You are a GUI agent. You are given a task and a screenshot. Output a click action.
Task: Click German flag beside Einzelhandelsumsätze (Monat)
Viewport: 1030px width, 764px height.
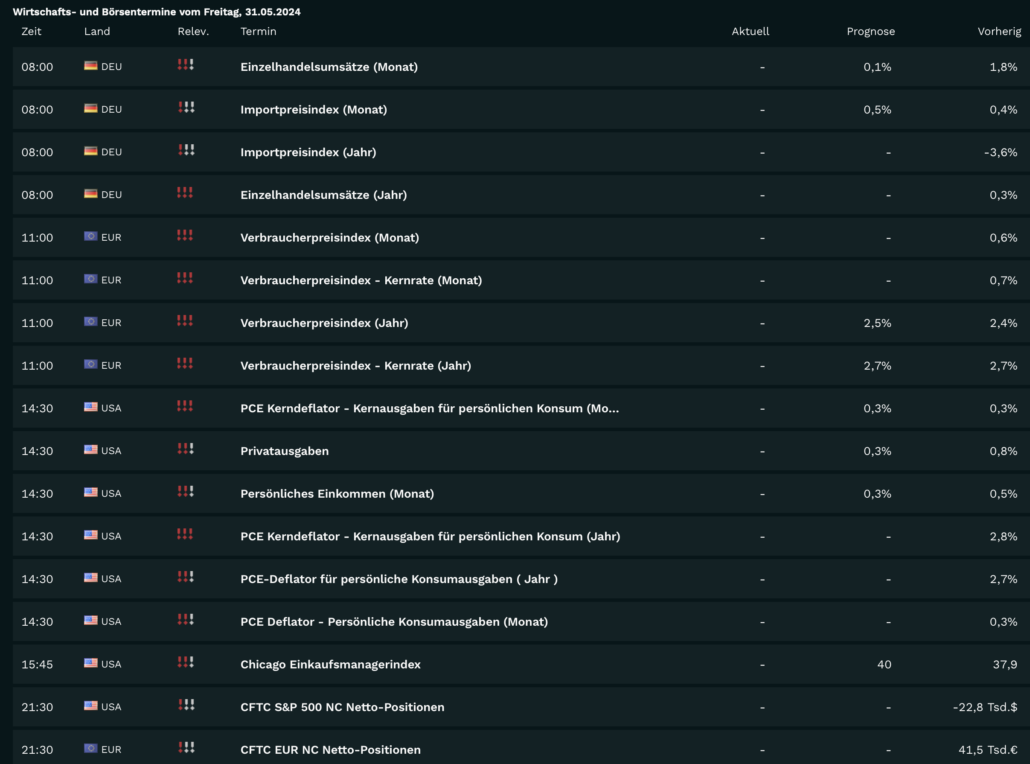[91, 66]
